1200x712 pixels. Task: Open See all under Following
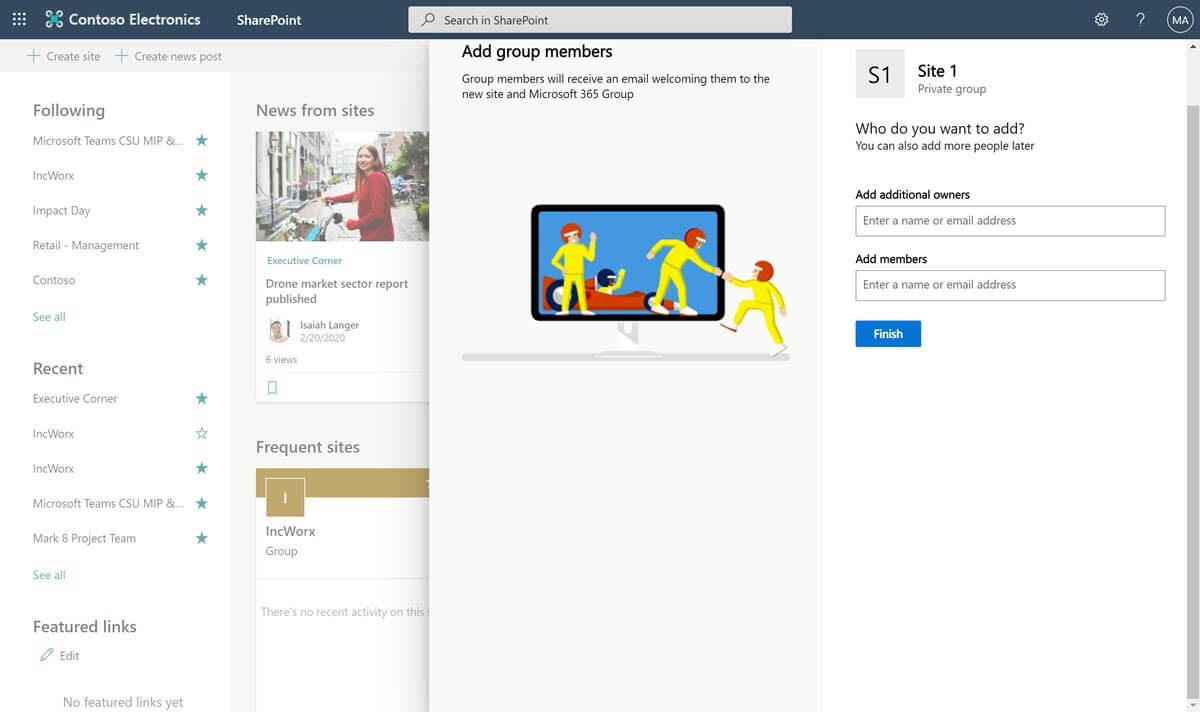[49, 317]
